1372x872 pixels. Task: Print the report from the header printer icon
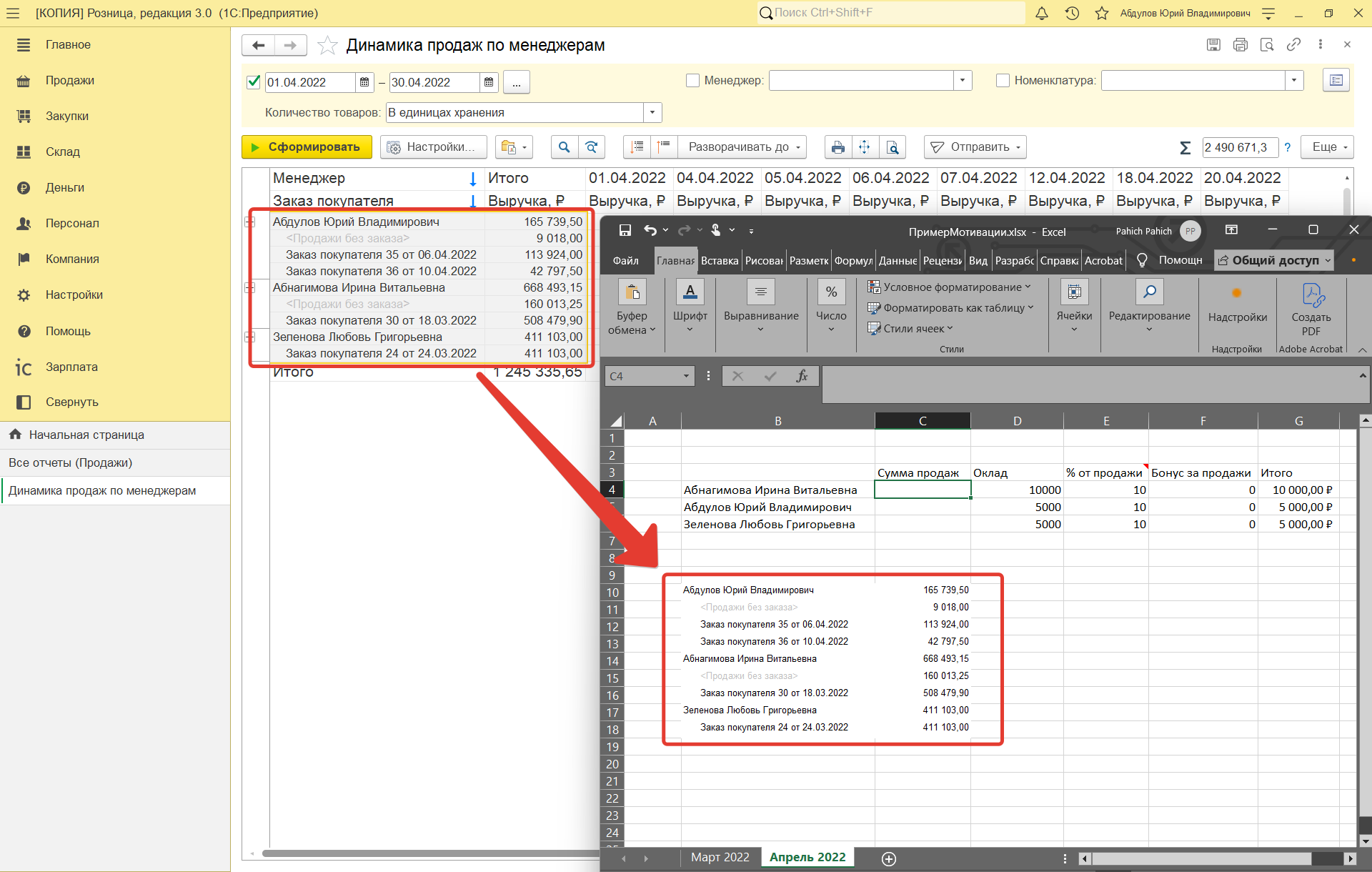(1240, 45)
